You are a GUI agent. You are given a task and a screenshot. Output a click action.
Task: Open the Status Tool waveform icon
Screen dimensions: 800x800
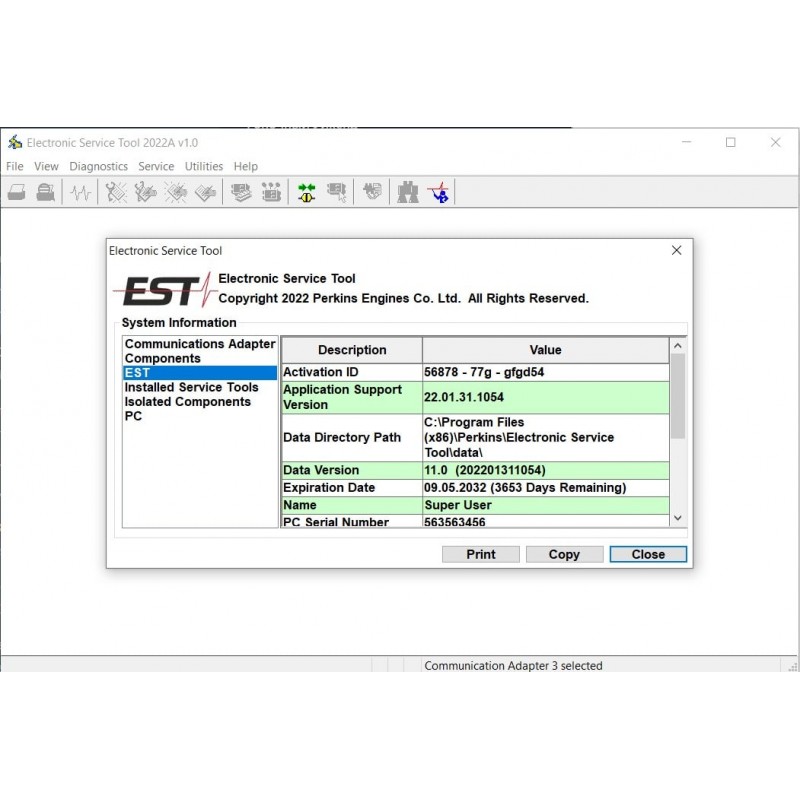tap(81, 193)
